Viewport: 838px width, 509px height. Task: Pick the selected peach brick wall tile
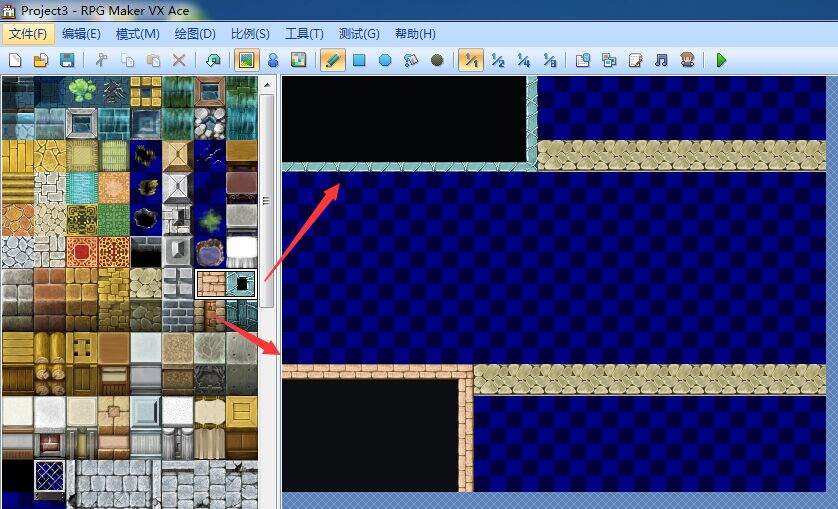click(x=211, y=284)
